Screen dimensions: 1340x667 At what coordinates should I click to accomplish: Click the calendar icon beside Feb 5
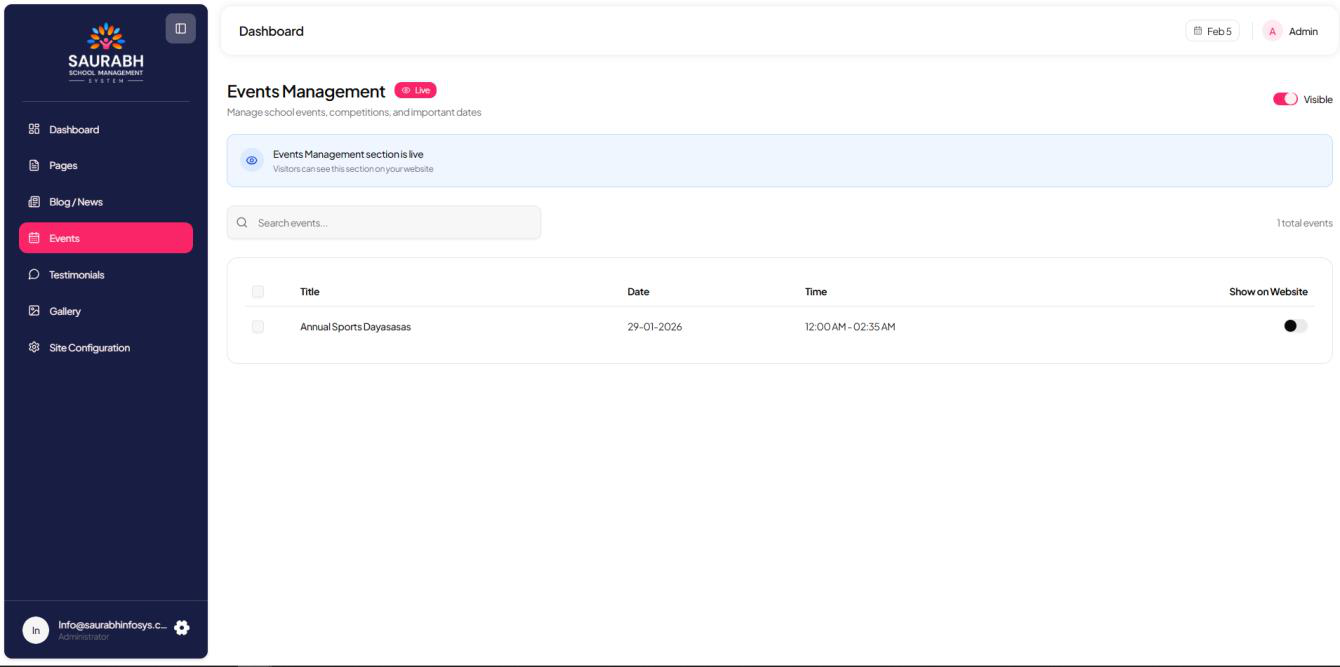coord(1198,31)
